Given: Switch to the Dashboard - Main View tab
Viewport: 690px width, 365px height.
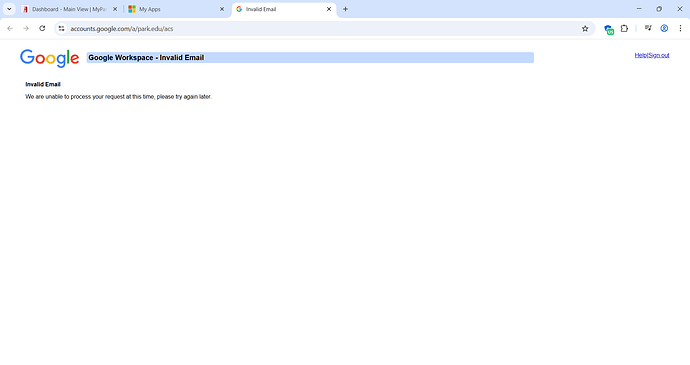Looking at the screenshot, I should [x=70, y=9].
